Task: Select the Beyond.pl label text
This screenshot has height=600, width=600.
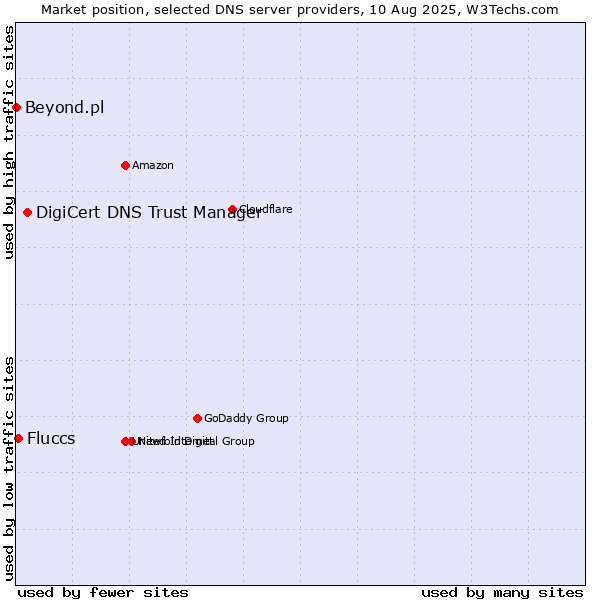Action: pos(65,108)
